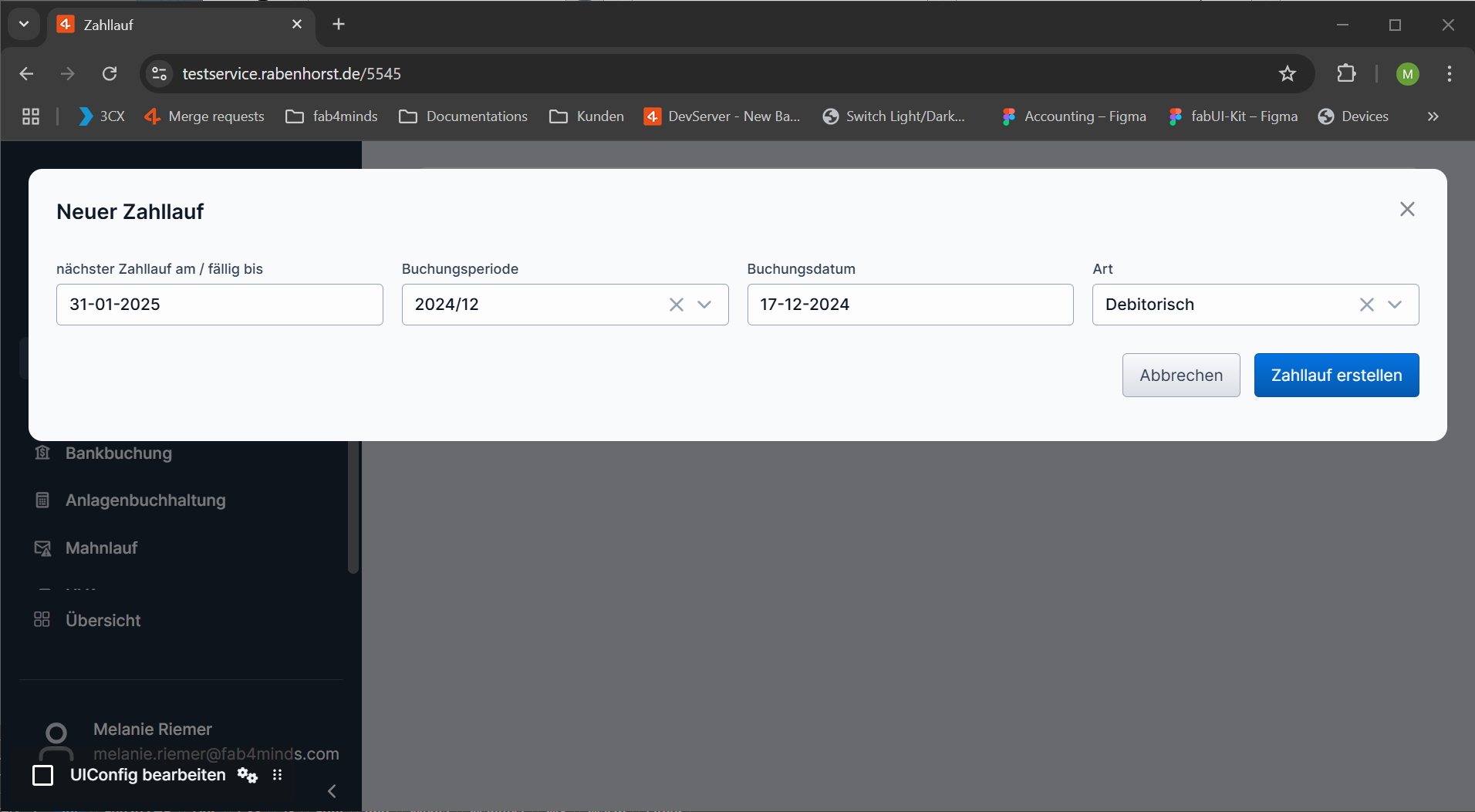
Task: Reload the current page
Action: [110, 74]
